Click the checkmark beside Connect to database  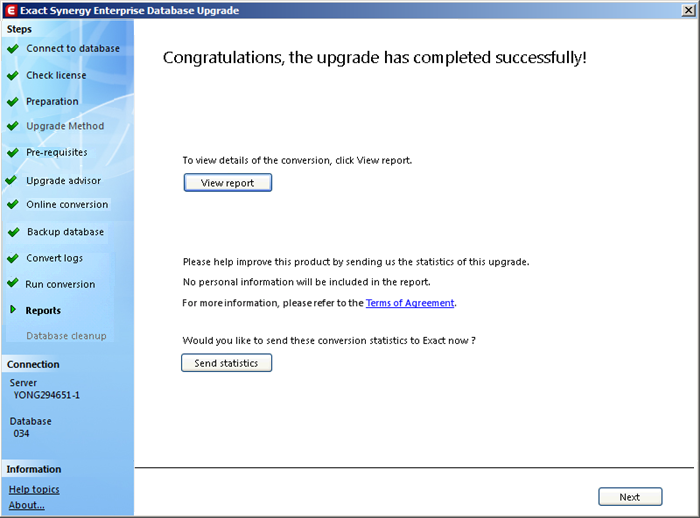[13, 48]
